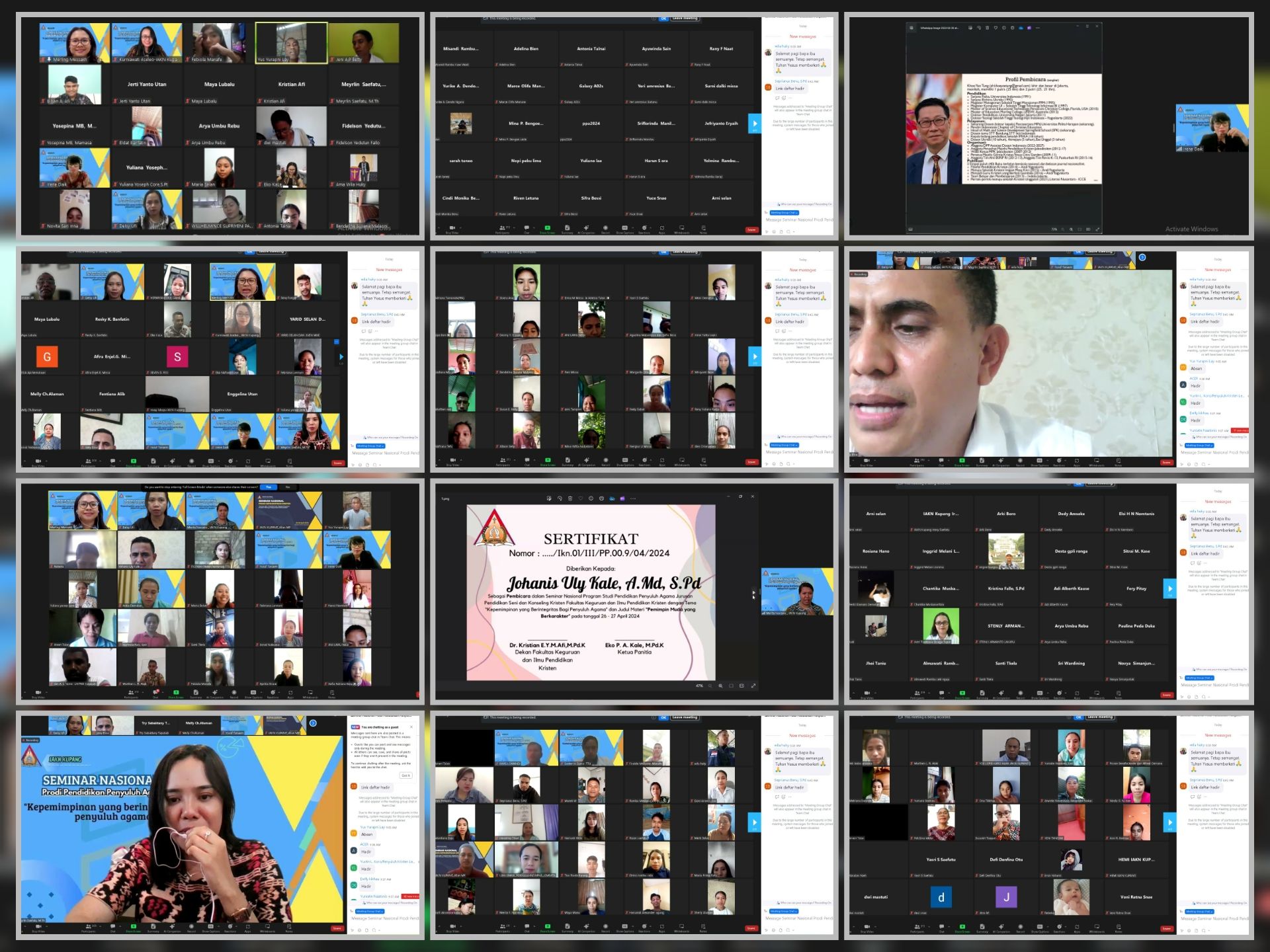This screenshot has height=952, width=1270.
Task: Open the three-dot menu above the Sertifikat image
Action: point(633,498)
